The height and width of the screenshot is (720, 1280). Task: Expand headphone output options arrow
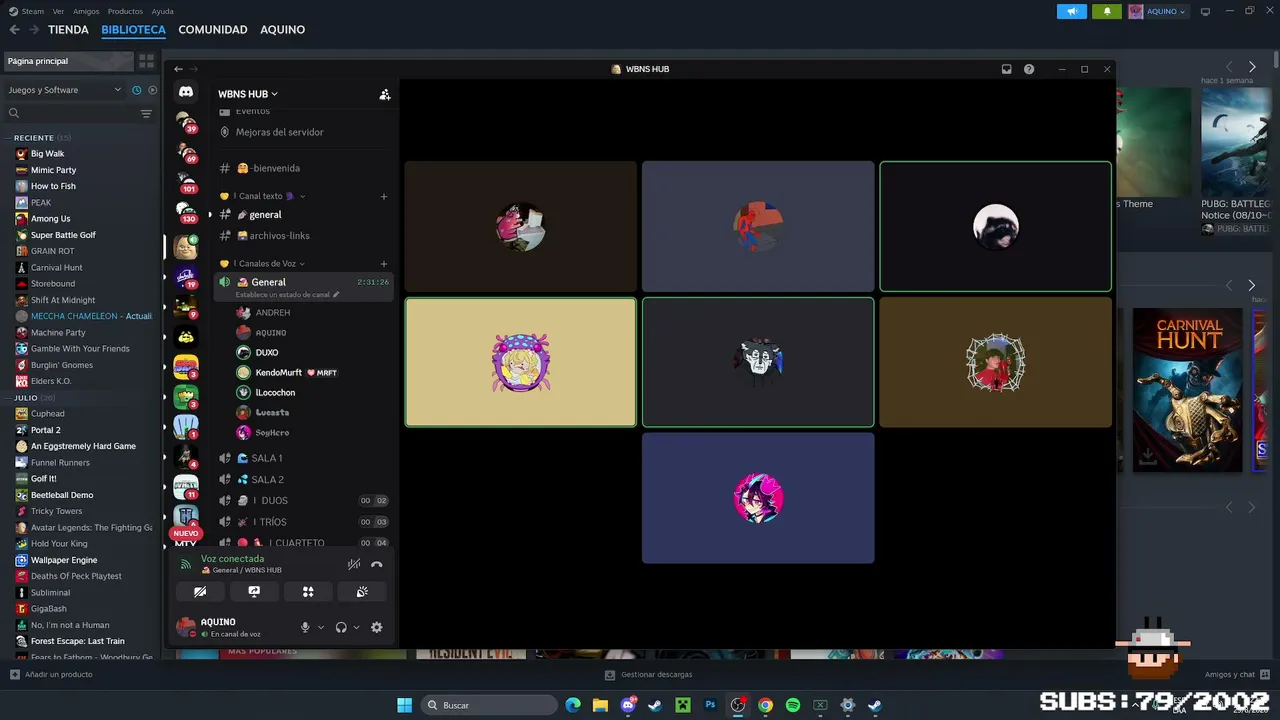coord(356,627)
